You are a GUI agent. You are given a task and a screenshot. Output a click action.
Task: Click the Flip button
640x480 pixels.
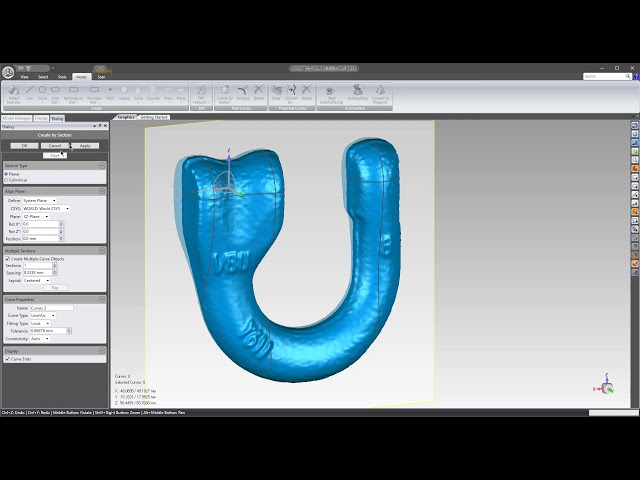click(55, 288)
